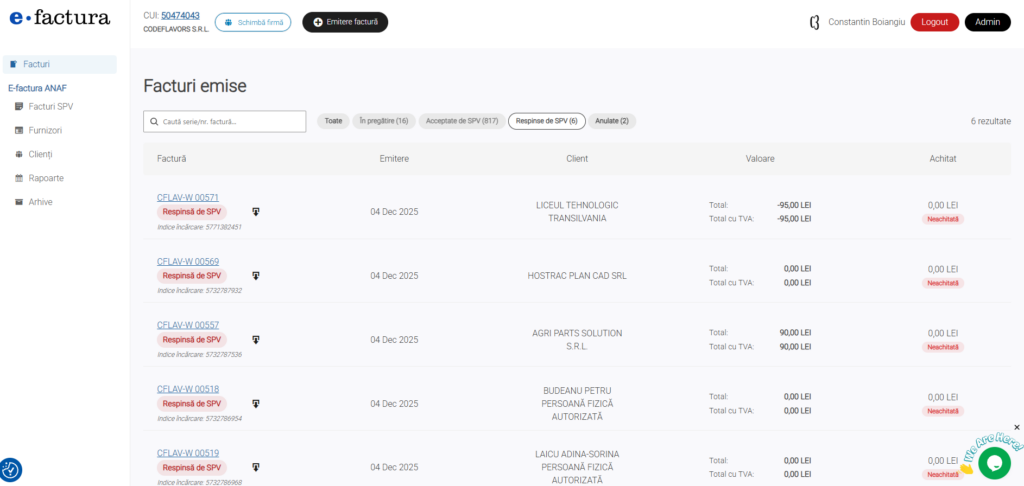Switch to the Anulate (2) filter
This screenshot has width=1024, height=486.
tap(612, 121)
